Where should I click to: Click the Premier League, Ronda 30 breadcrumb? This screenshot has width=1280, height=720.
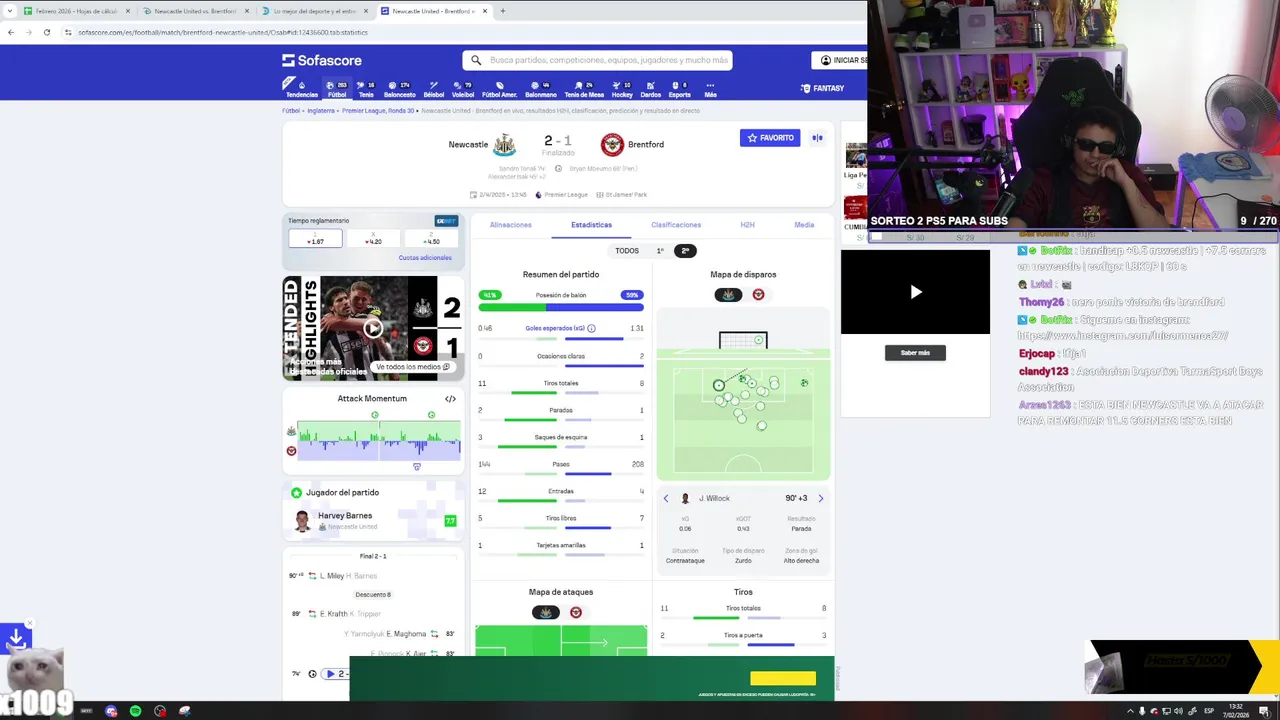(x=378, y=111)
